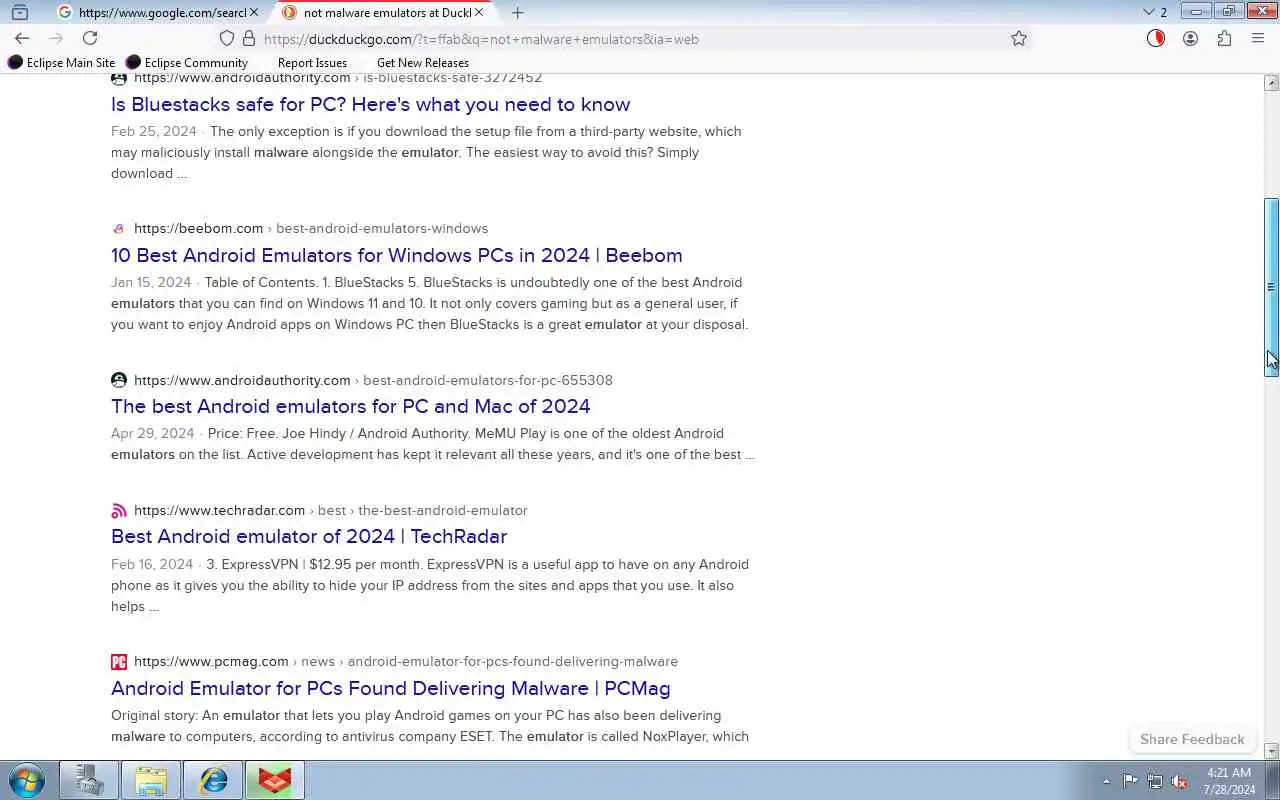Screen dimensions: 1280x800
Task: Open a new tab with plus button
Action: point(517,12)
